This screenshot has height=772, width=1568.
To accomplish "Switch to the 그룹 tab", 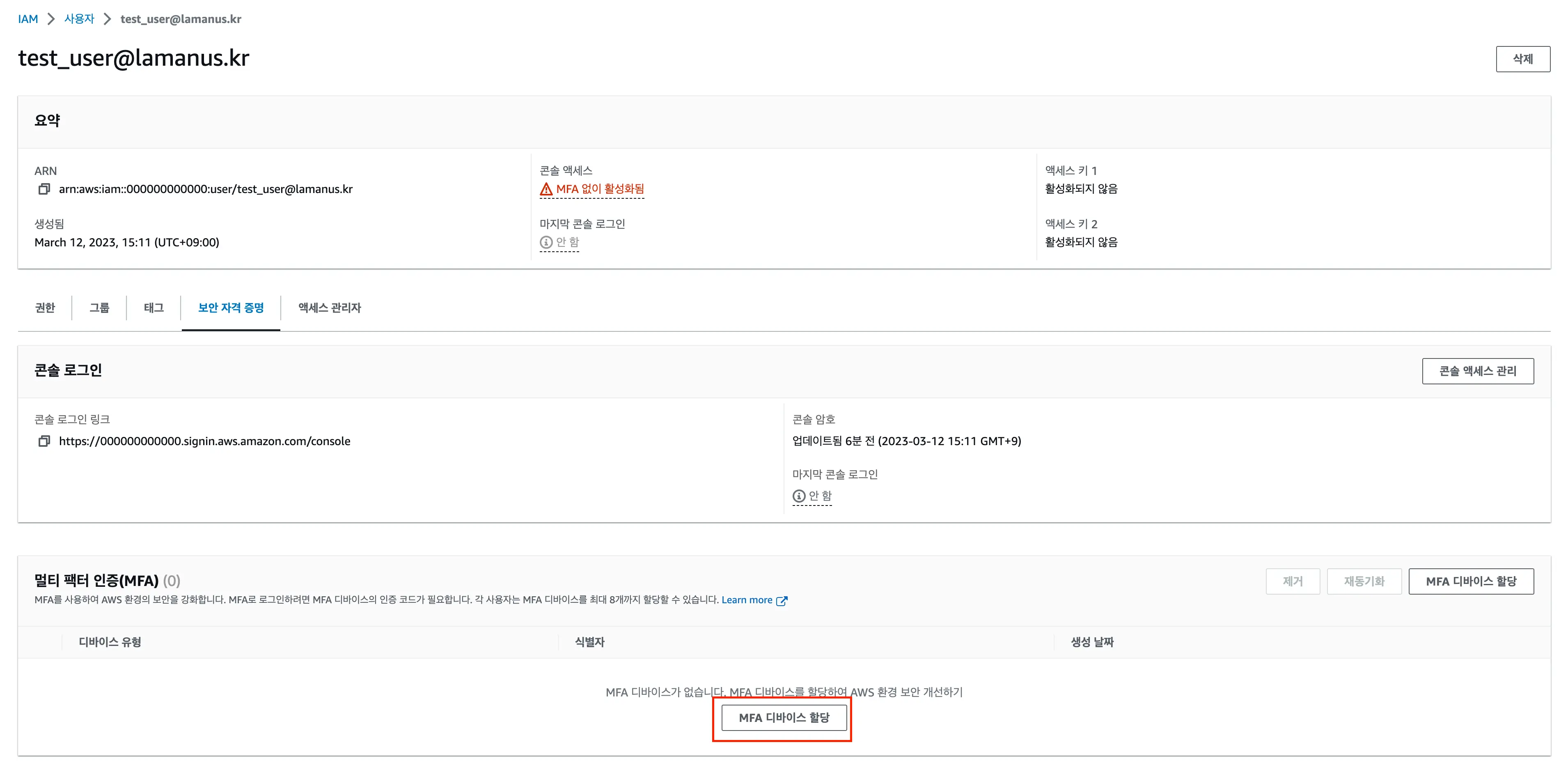I will coord(99,308).
